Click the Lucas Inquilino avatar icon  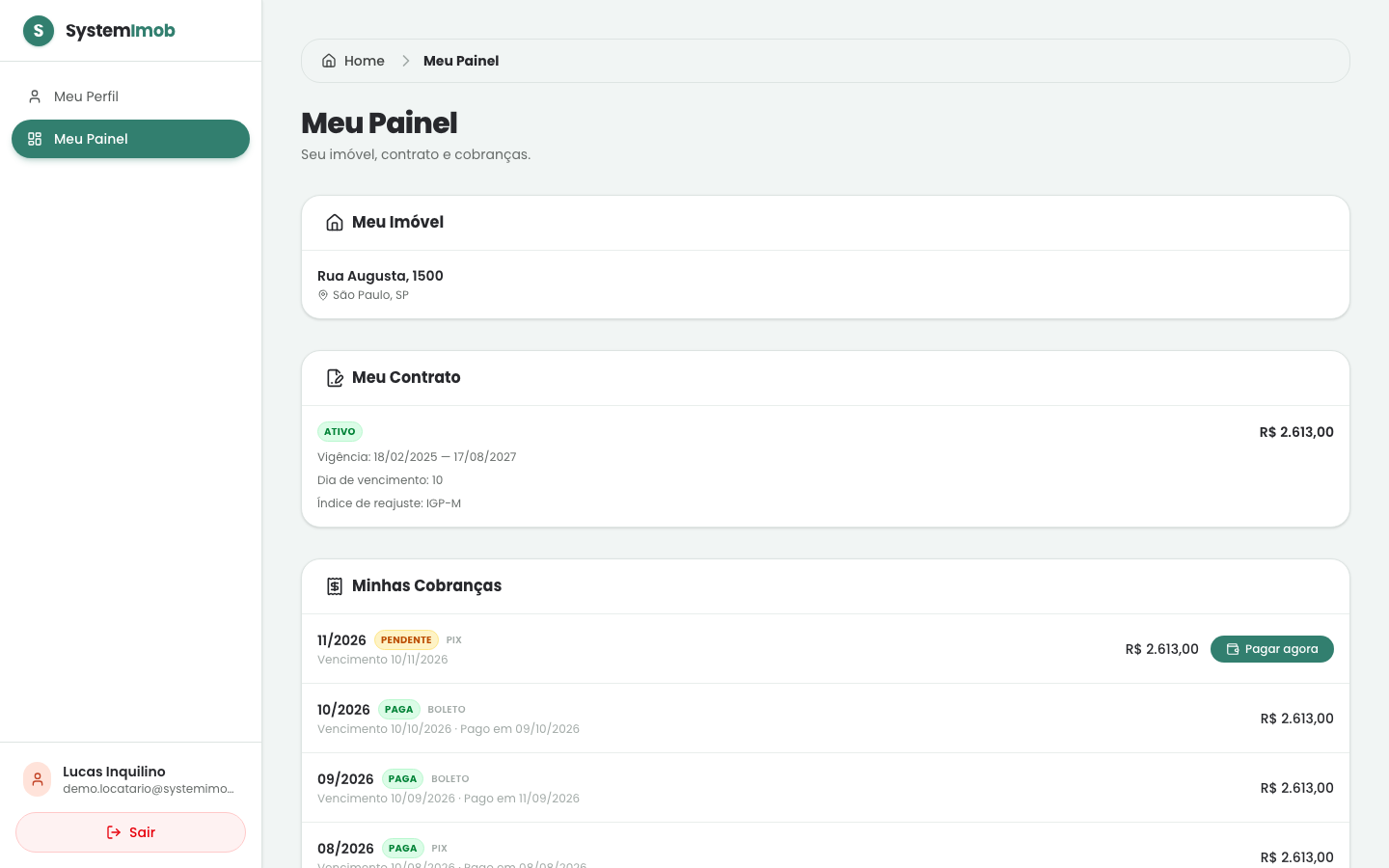tap(38, 779)
